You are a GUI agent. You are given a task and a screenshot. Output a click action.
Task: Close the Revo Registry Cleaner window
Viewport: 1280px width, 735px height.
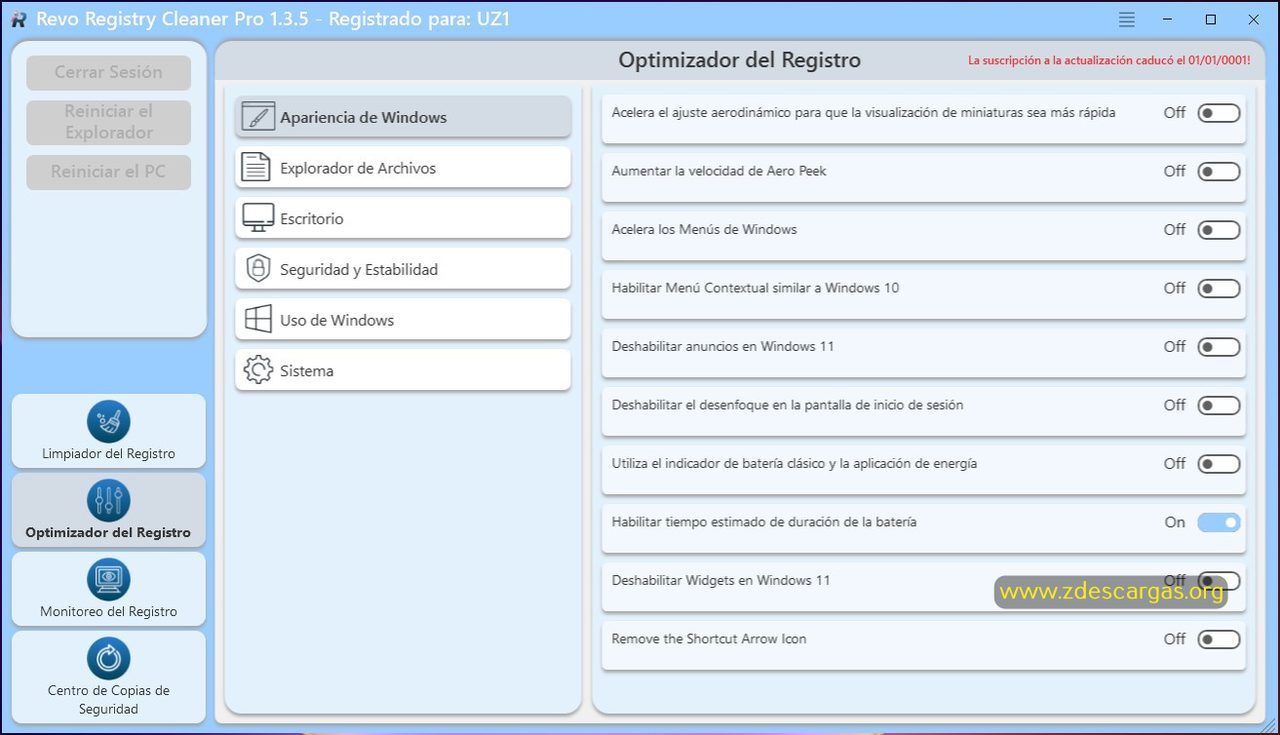[x=1253, y=19]
